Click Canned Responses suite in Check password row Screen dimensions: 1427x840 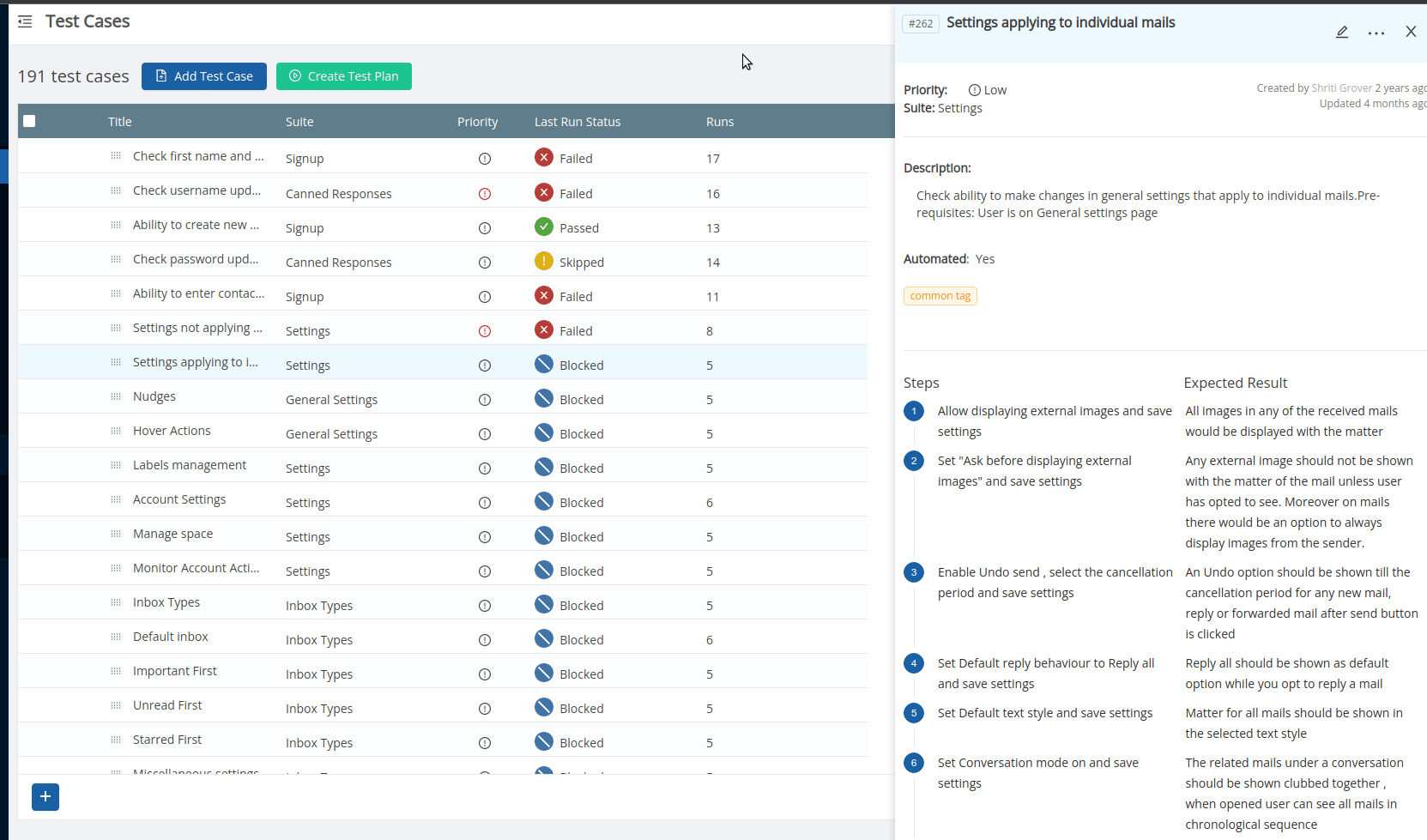click(x=338, y=263)
